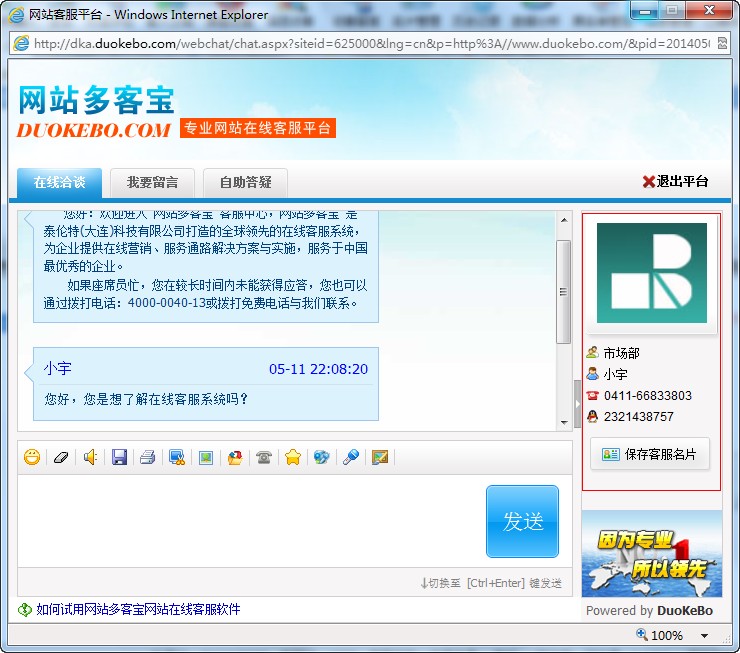The width and height of the screenshot is (740, 653).
Task: Open the emoji smiley picker
Action: pos(32,457)
